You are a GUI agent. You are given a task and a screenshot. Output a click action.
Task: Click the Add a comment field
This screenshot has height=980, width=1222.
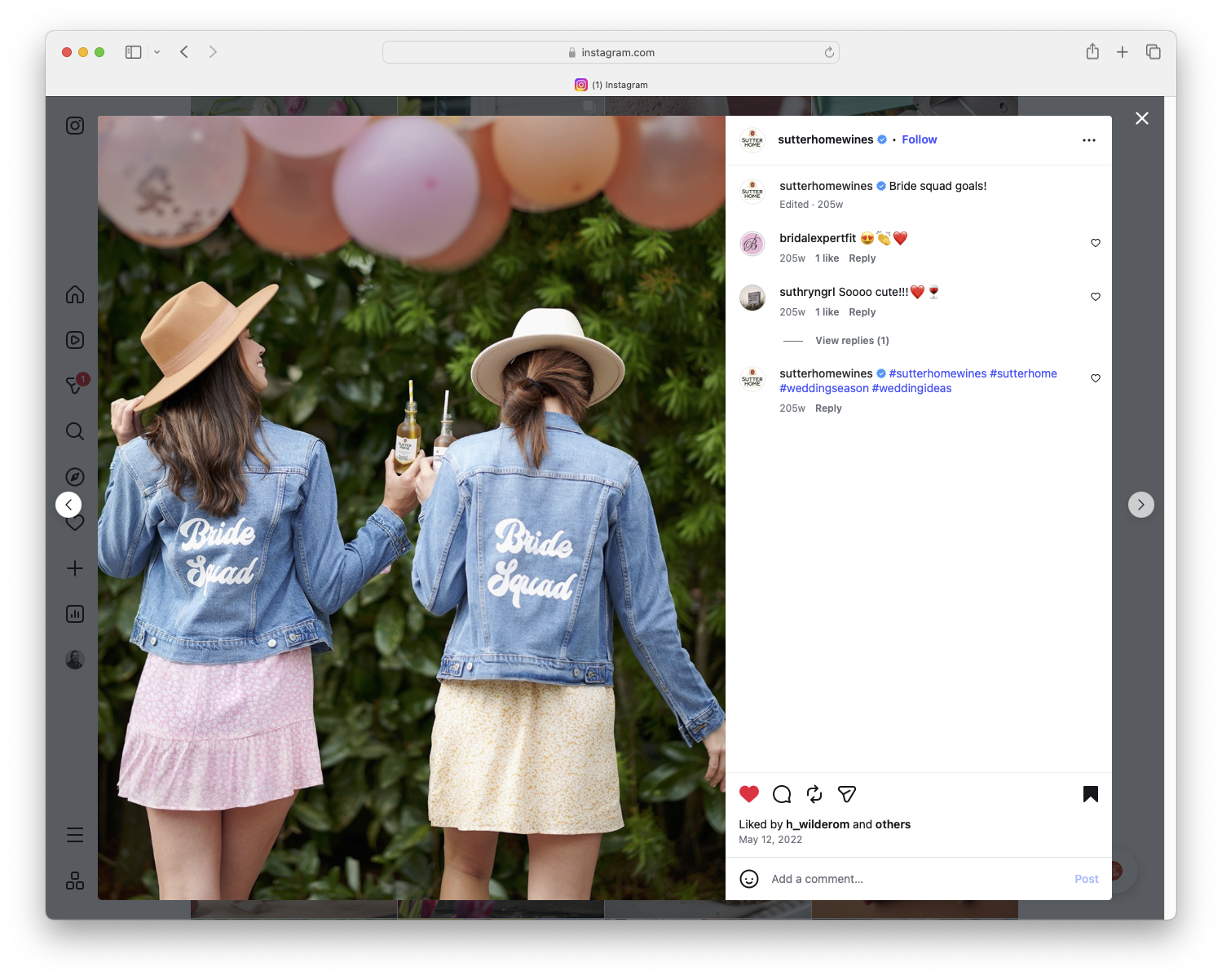click(917, 879)
